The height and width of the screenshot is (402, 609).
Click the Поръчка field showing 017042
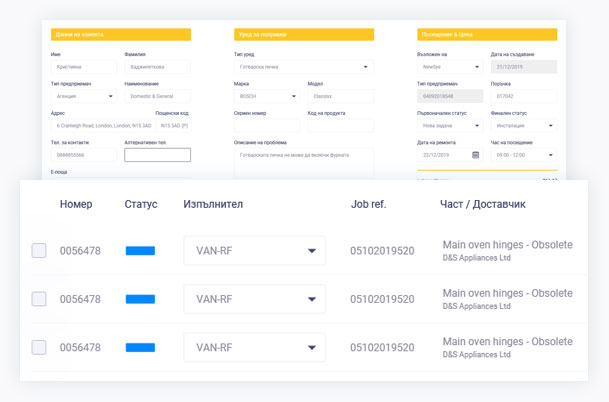click(524, 96)
